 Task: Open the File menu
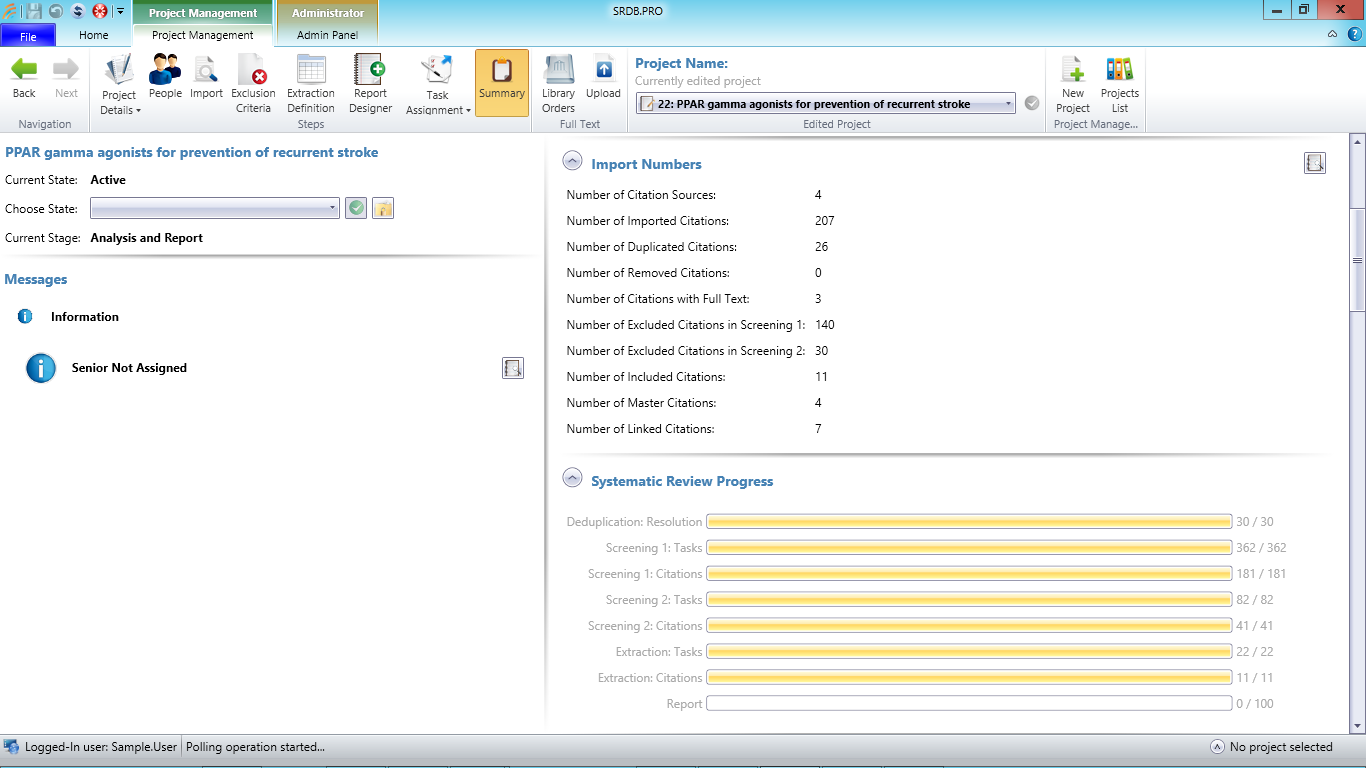(28, 36)
